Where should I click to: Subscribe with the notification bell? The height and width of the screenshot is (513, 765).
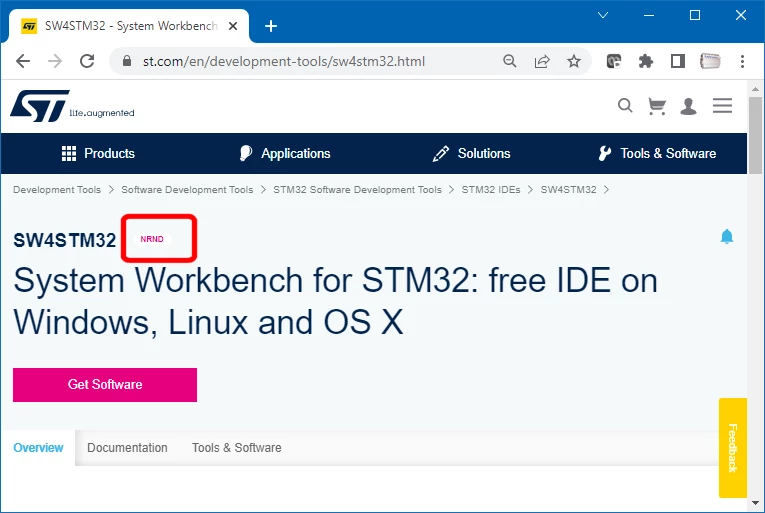pos(727,236)
